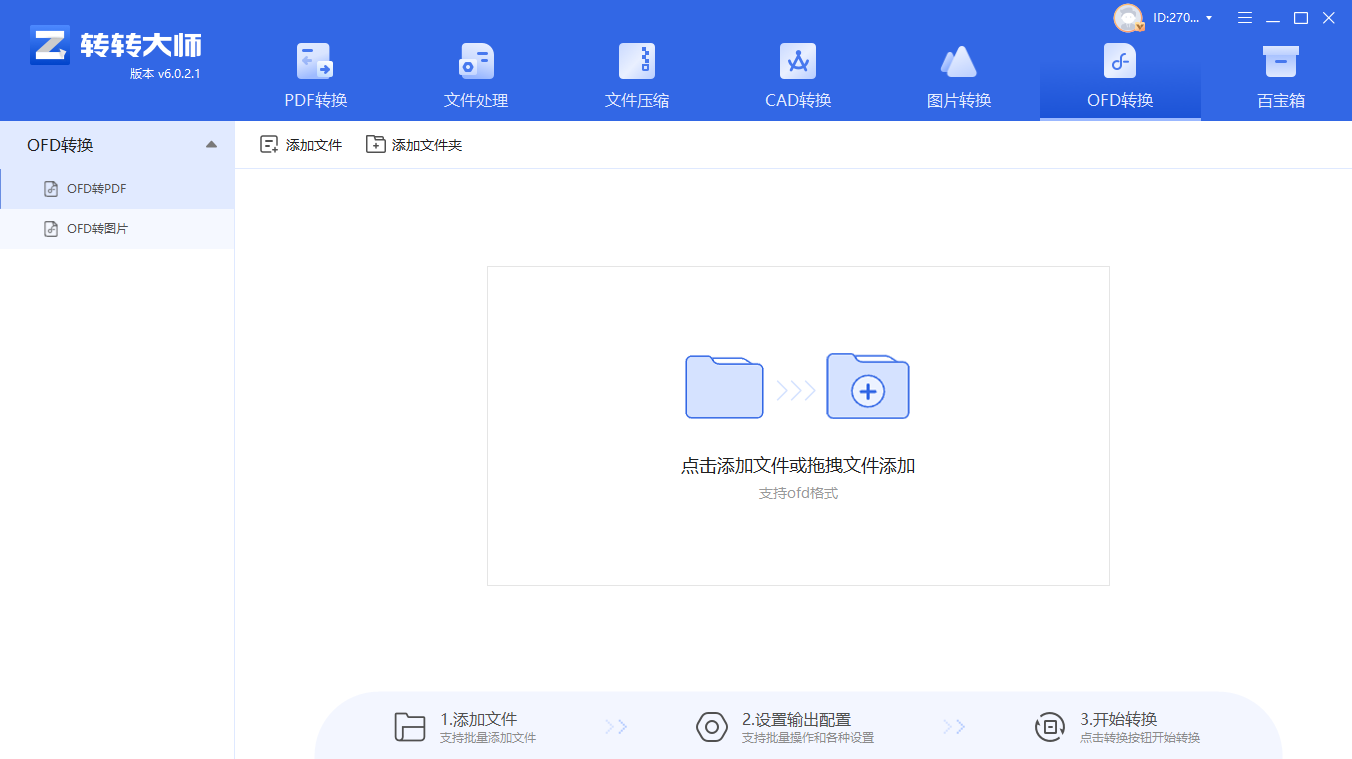
Task: Click the user avatar picture
Action: pyautogui.click(x=1129, y=17)
